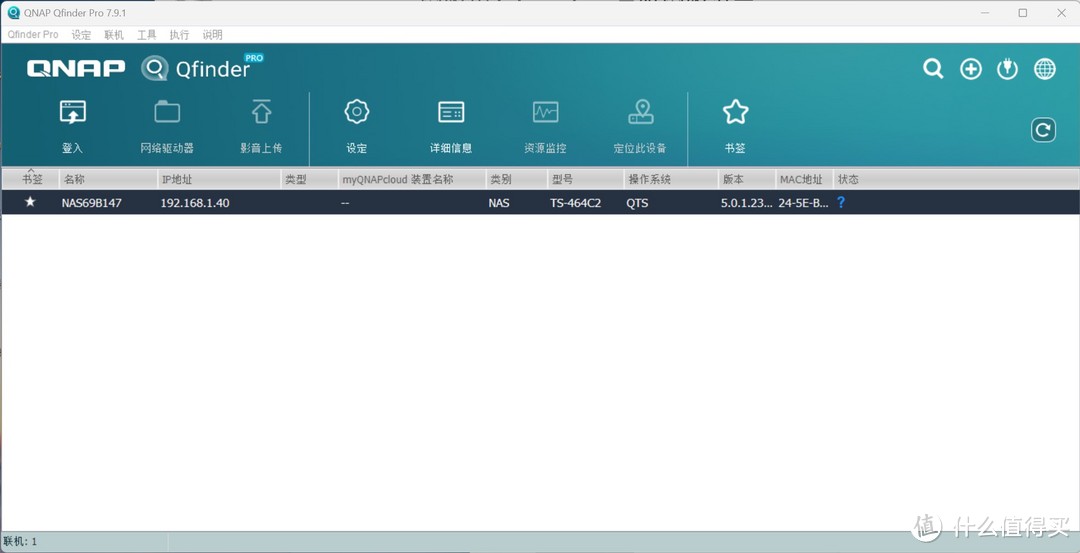Close the Qfinder Pro window
The image size is (1080, 553).
[1061, 12]
